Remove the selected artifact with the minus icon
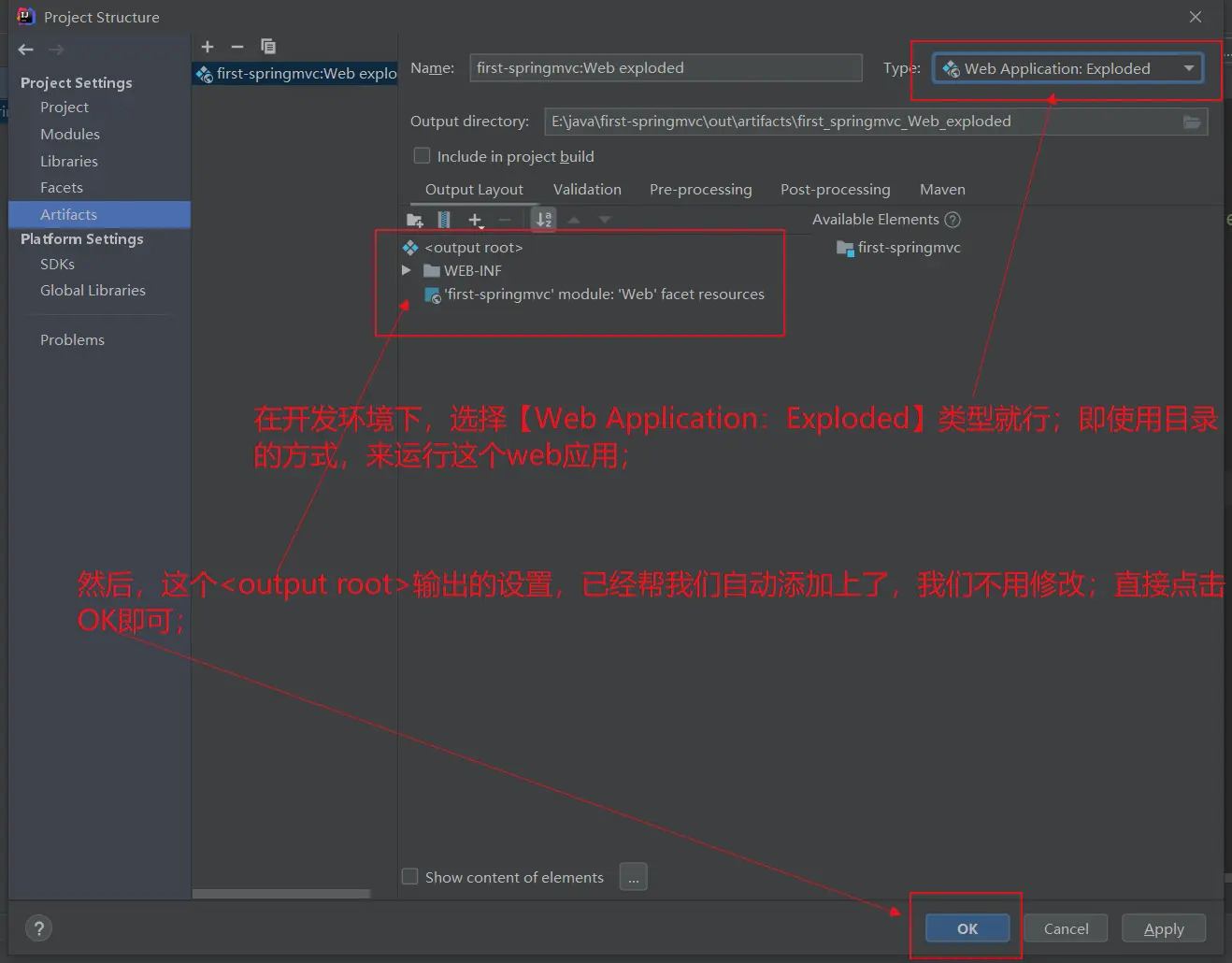The width and height of the screenshot is (1232, 963). pyautogui.click(x=237, y=46)
